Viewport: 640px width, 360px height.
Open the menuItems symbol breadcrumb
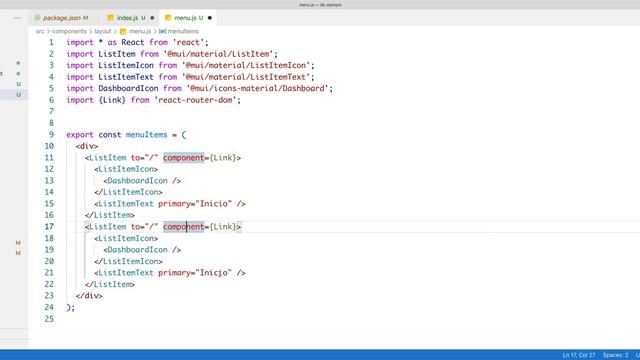coord(183,31)
